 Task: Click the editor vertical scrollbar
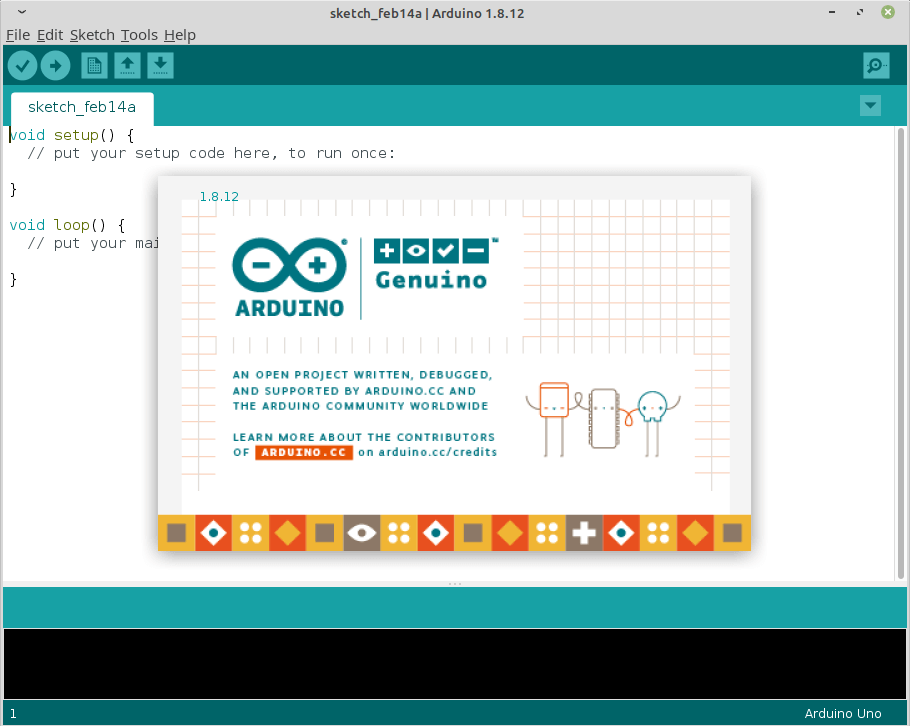tap(903, 350)
